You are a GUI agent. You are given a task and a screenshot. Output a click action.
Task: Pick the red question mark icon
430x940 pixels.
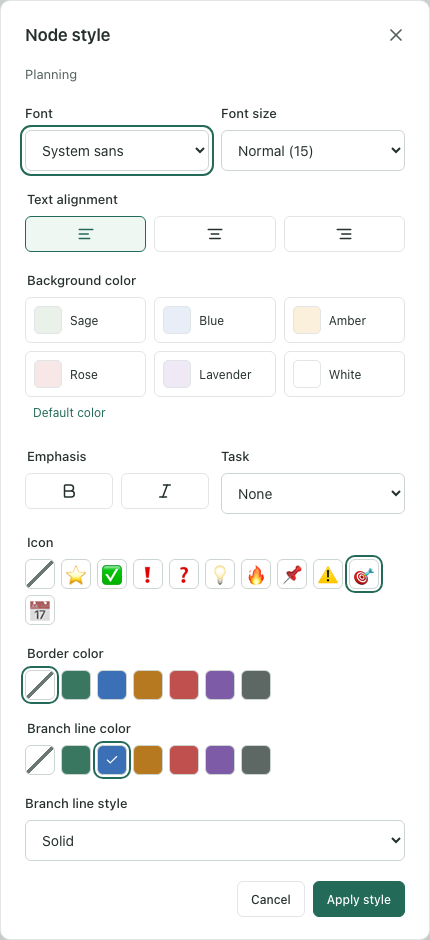184,574
